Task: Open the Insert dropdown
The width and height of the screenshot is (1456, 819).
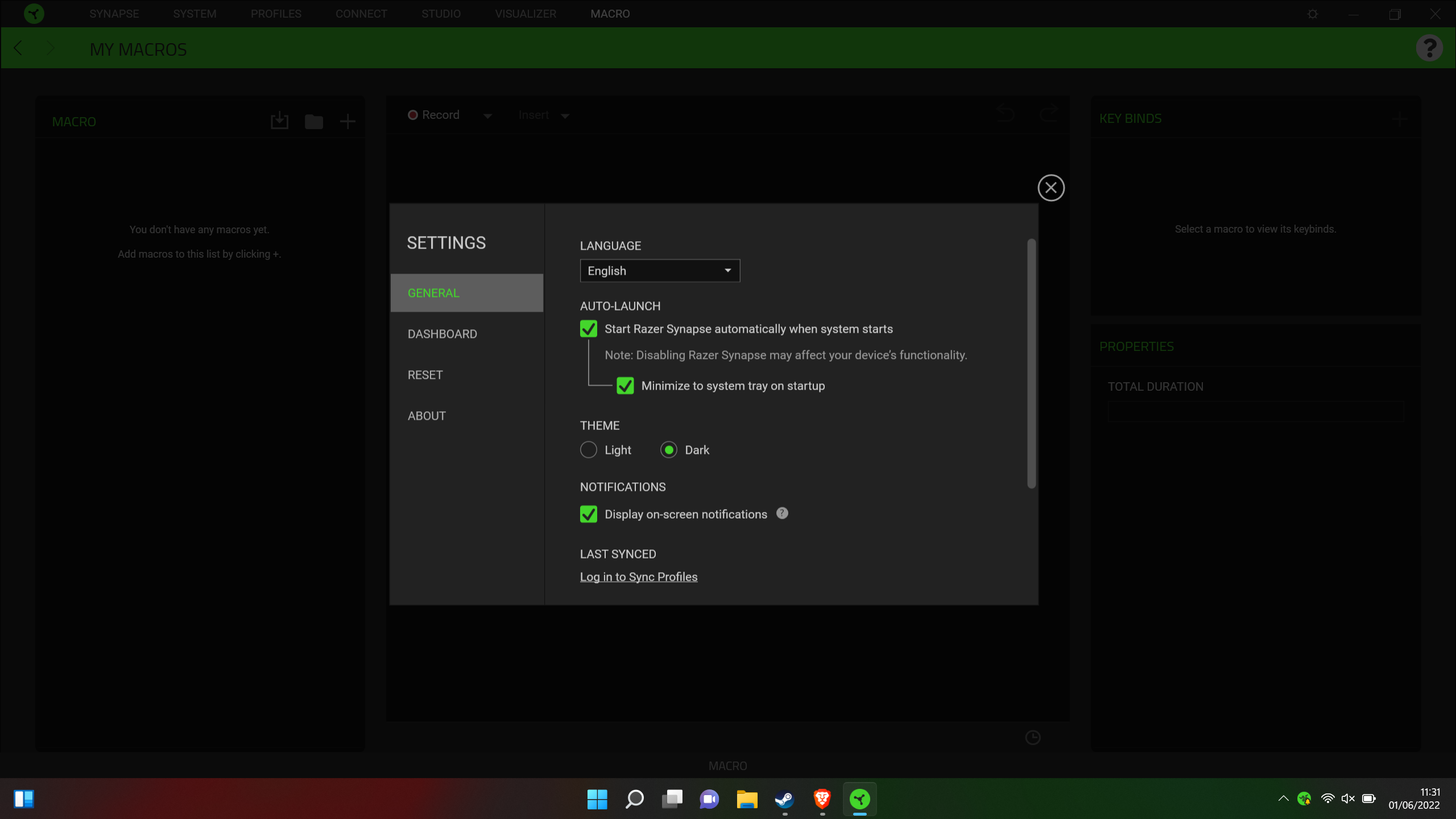Action: pyautogui.click(x=565, y=115)
